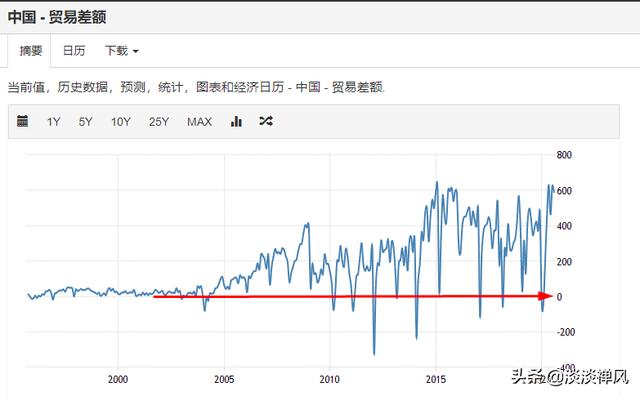Viewport: 640px width, 396px height.
Task: Click the 中国 - 贸易差额 page title
Action: [x=57, y=17]
